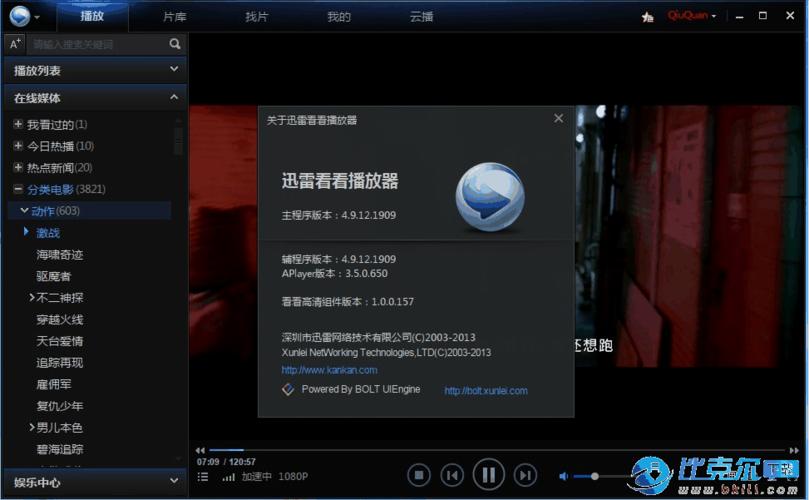Switch to the 播放 tab
Screen dimensions: 809x500
pyautogui.click(x=92, y=17)
